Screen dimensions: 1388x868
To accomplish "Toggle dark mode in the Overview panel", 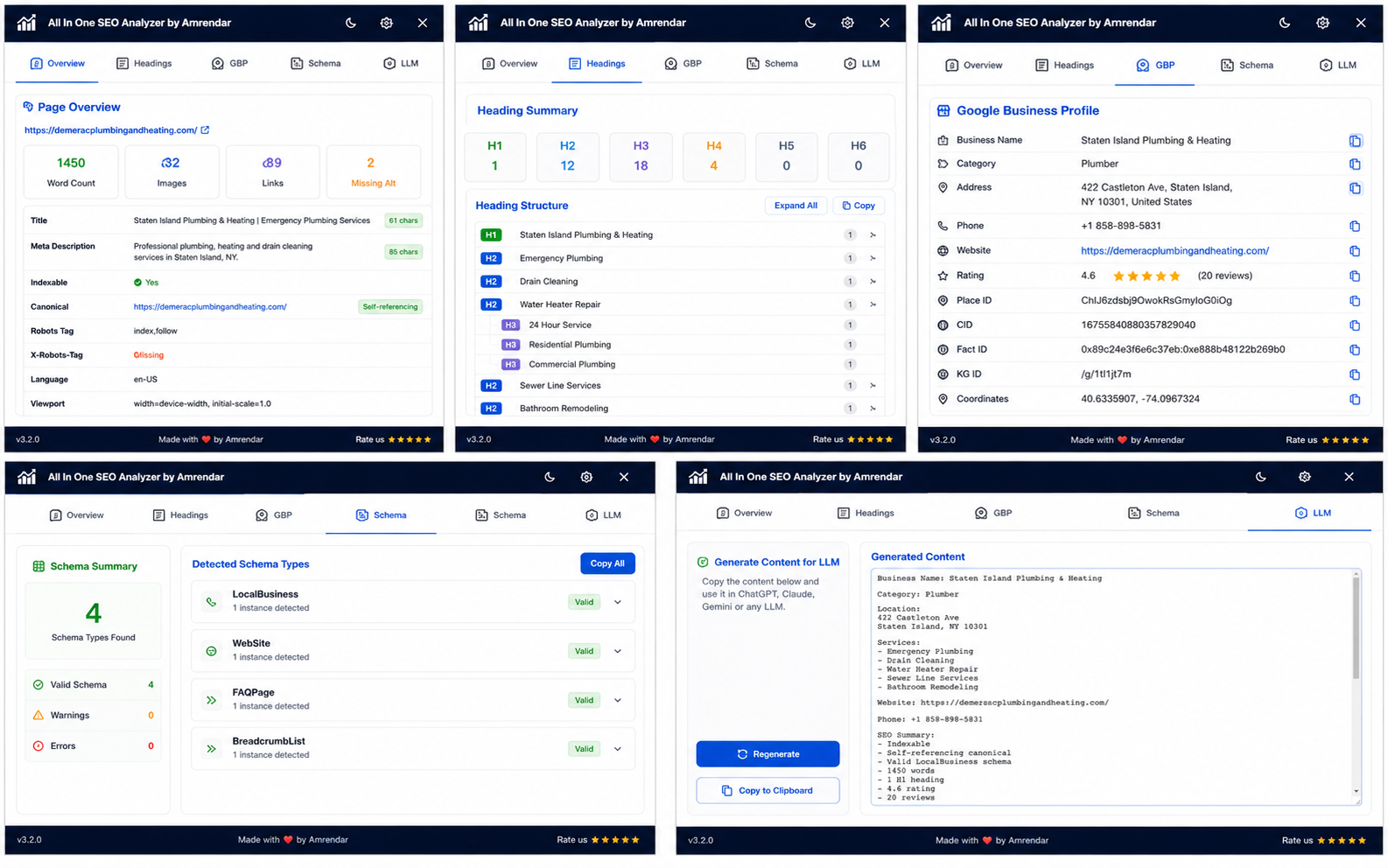I will pos(351,23).
